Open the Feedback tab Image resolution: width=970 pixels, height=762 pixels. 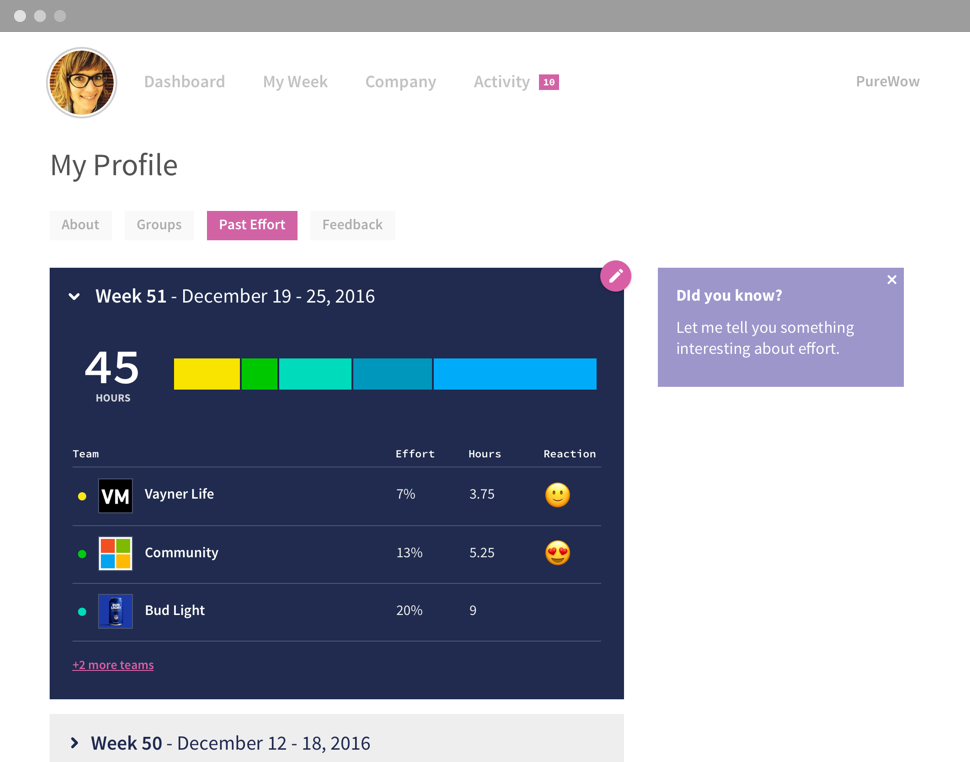(352, 225)
